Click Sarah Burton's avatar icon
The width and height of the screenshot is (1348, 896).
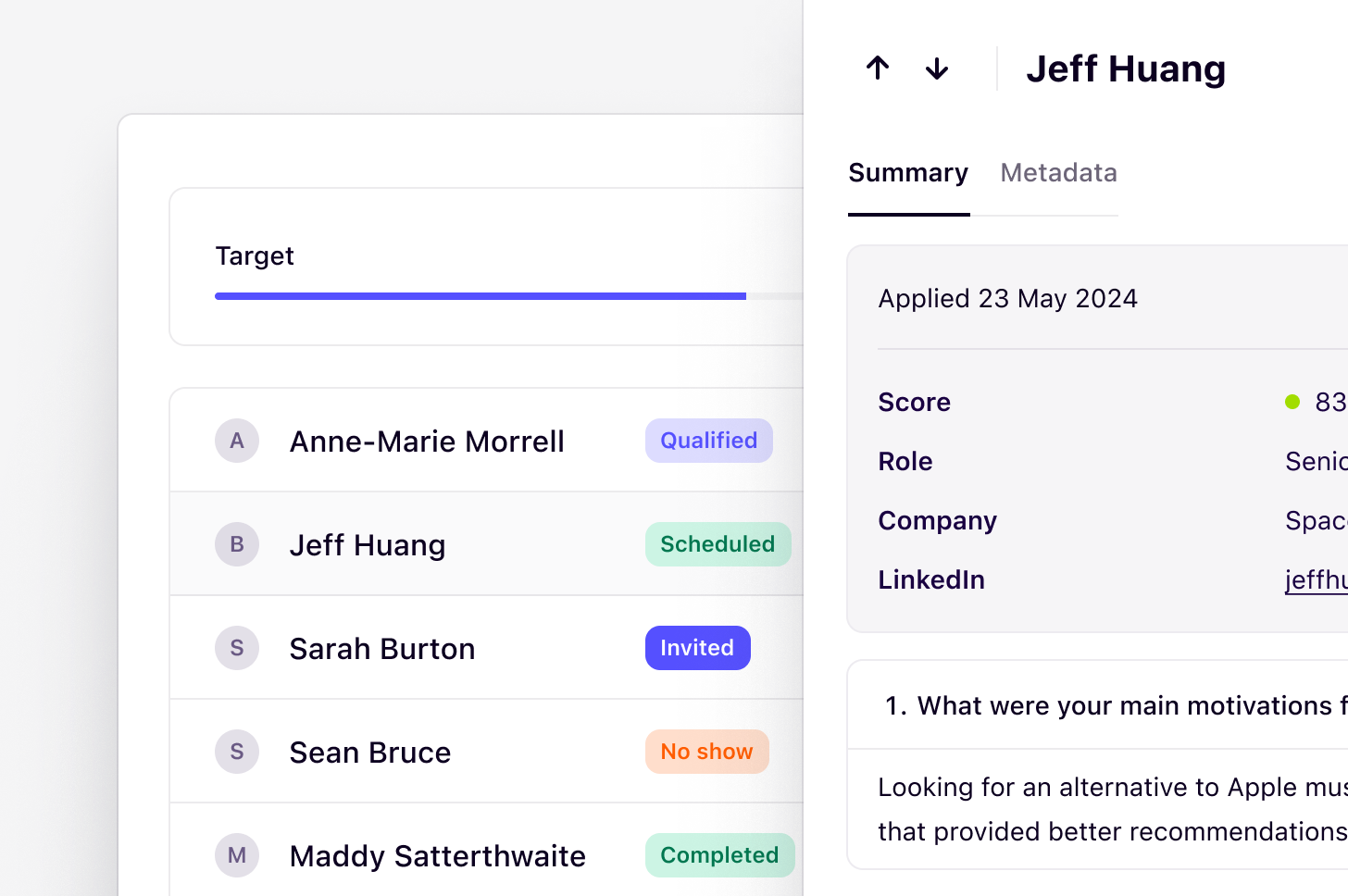click(237, 648)
